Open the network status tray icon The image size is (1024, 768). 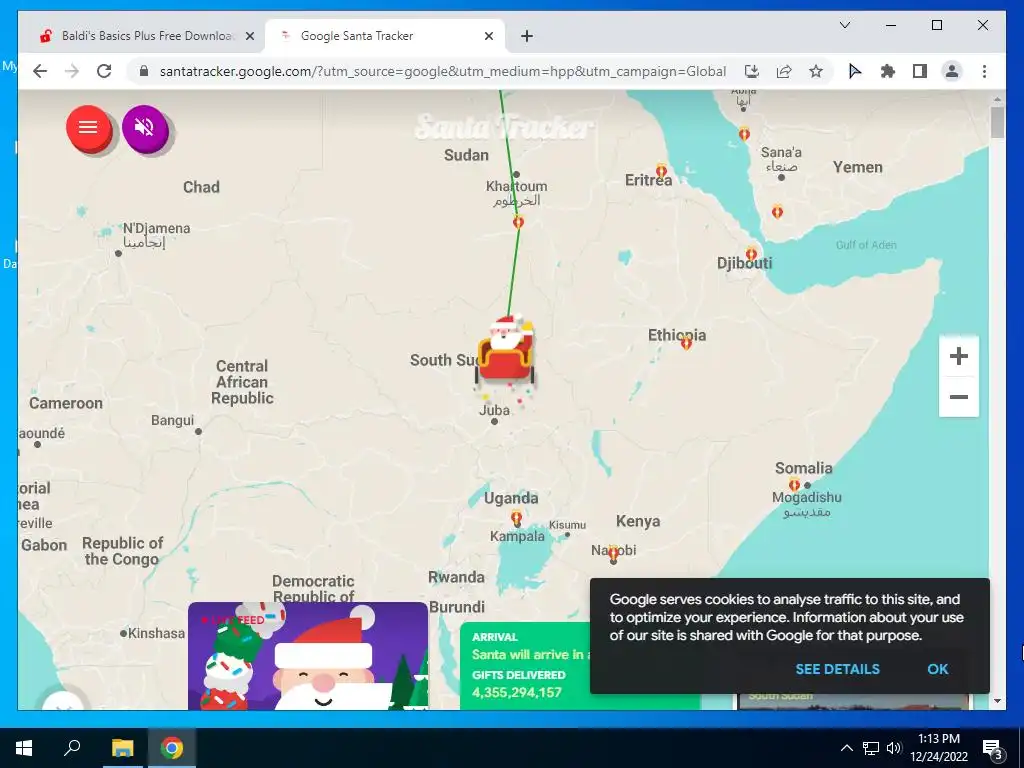(x=871, y=748)
